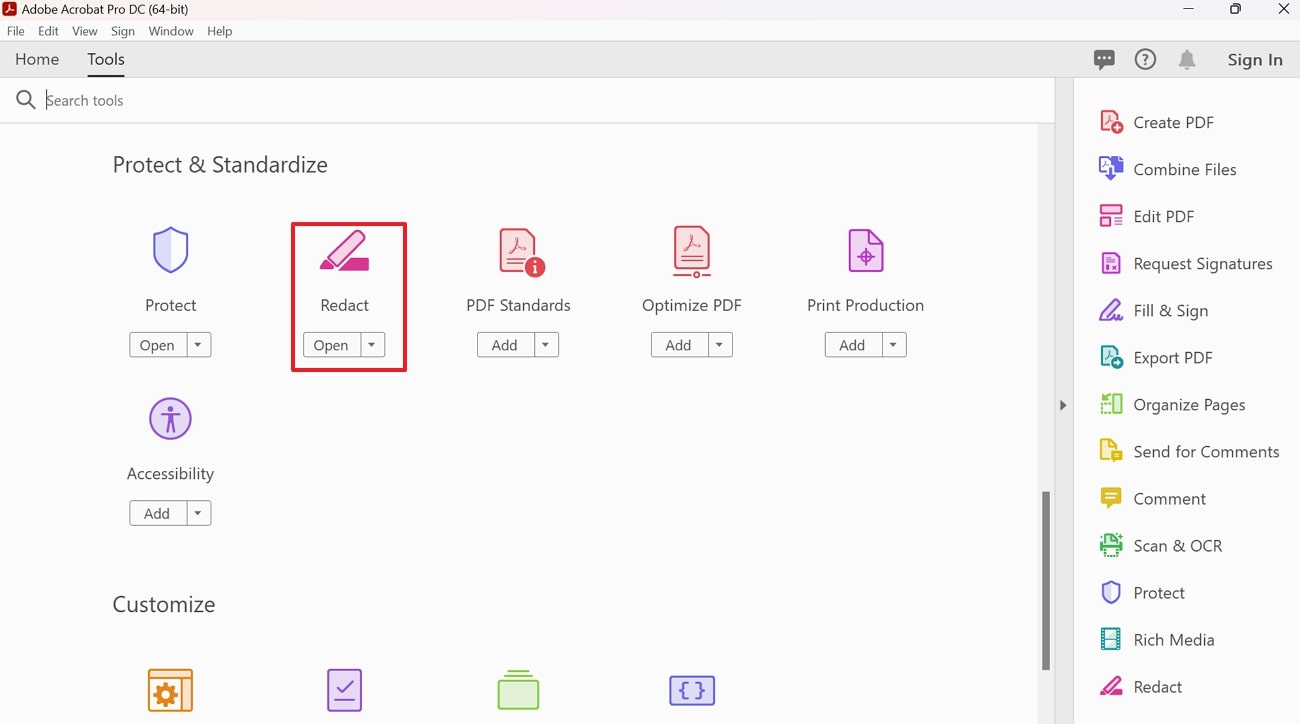Click the search magnifier icon

tap(25, 100)
